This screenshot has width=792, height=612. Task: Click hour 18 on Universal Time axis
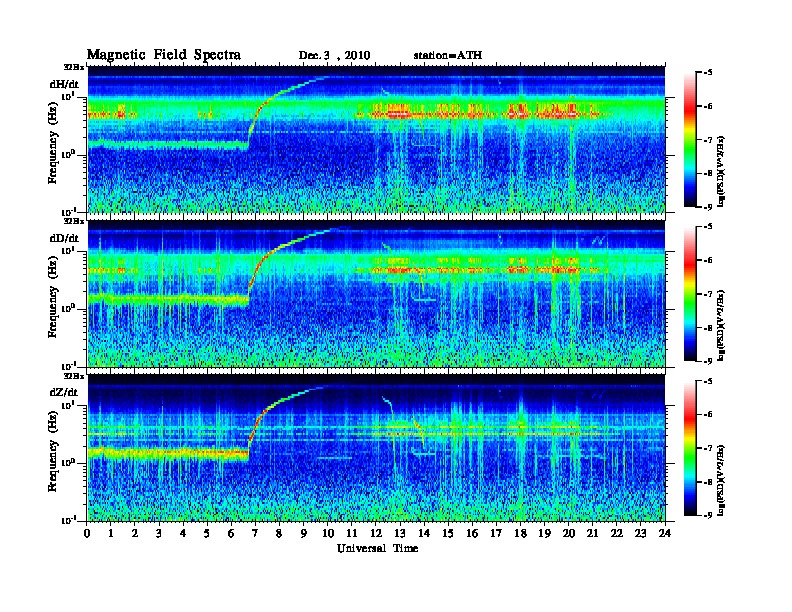point(520,533)
